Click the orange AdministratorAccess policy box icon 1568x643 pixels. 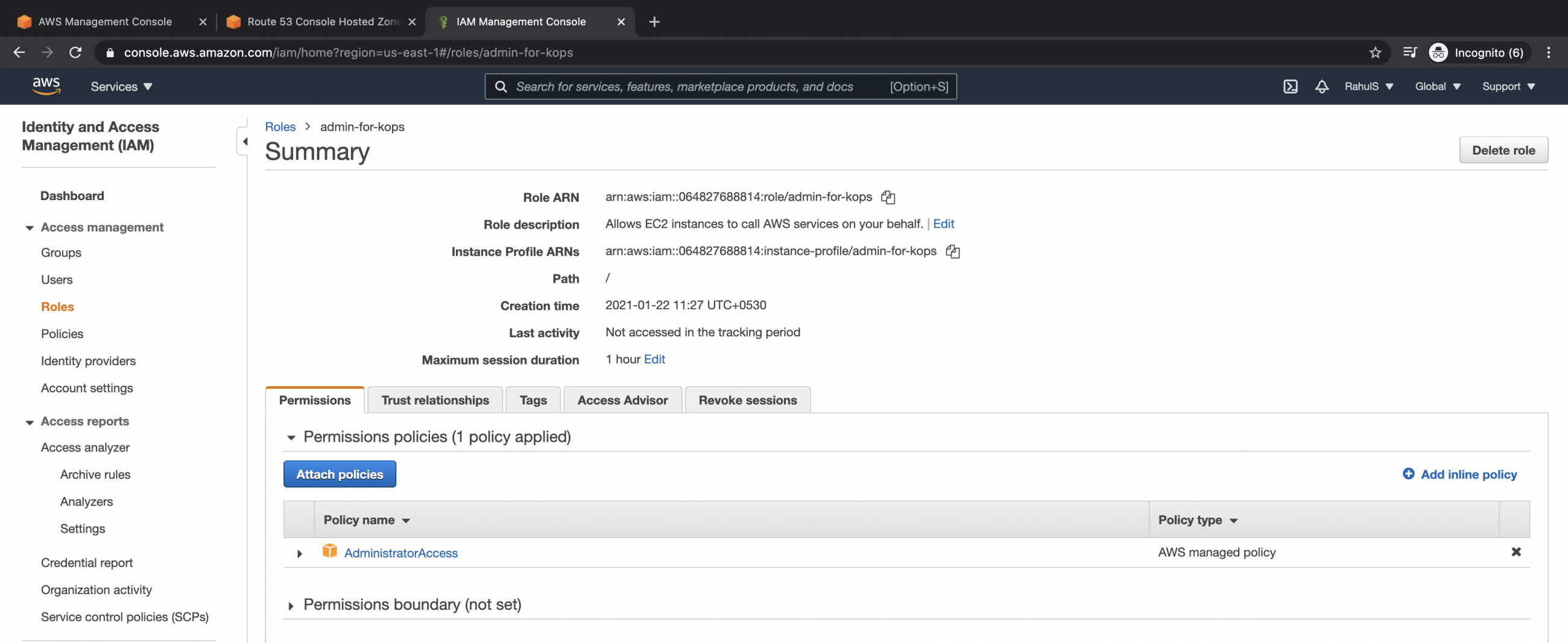(329, 551)
